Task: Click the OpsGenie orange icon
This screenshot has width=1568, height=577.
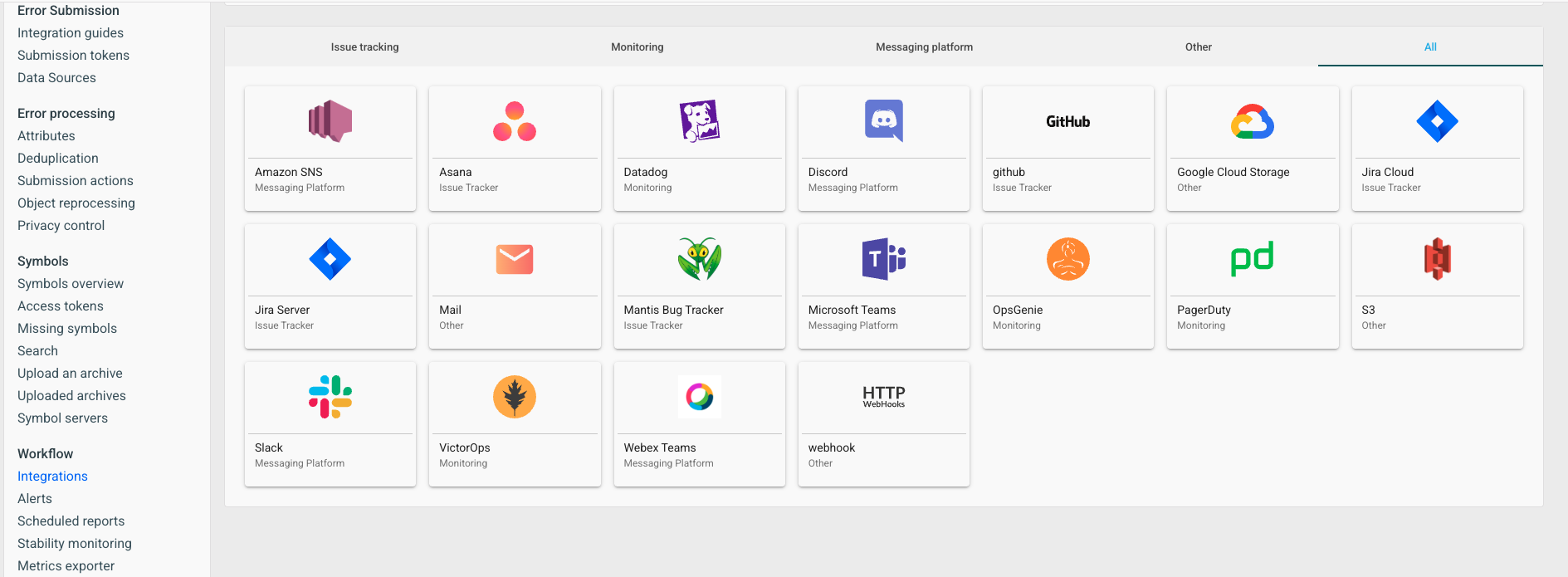Action: tap(1067, 259)
